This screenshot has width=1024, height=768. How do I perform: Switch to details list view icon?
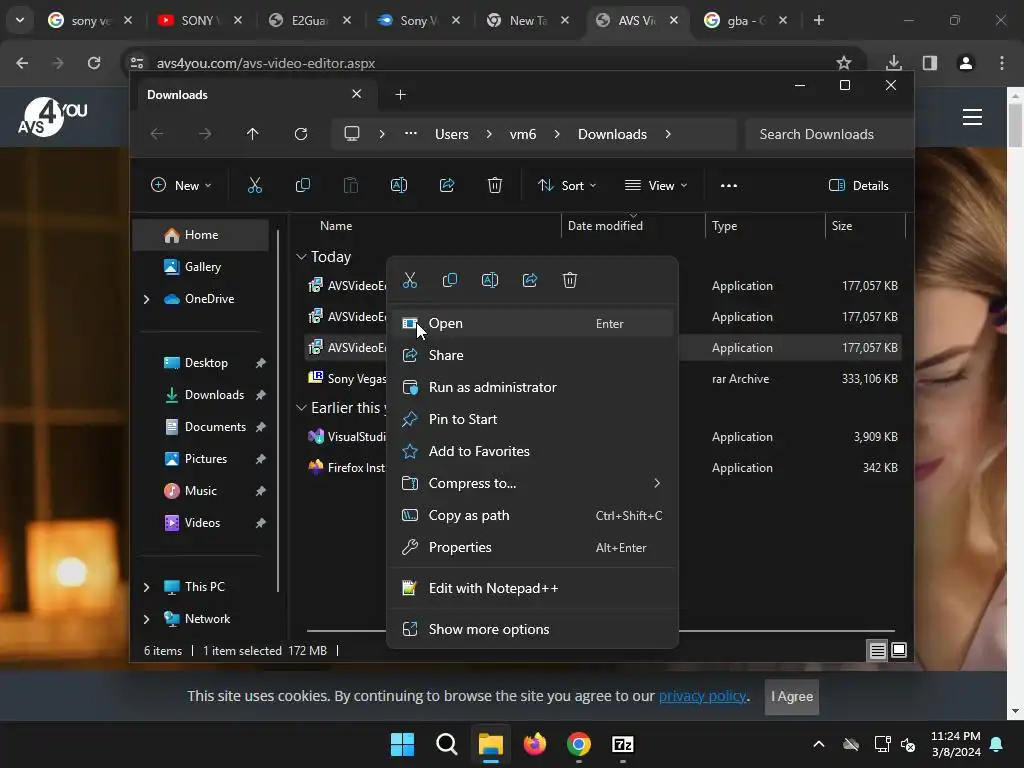[x=878, y=650]
